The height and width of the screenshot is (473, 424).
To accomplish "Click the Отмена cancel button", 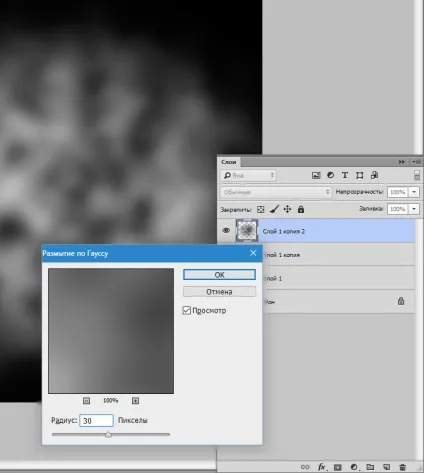I will tap(219, 292).
